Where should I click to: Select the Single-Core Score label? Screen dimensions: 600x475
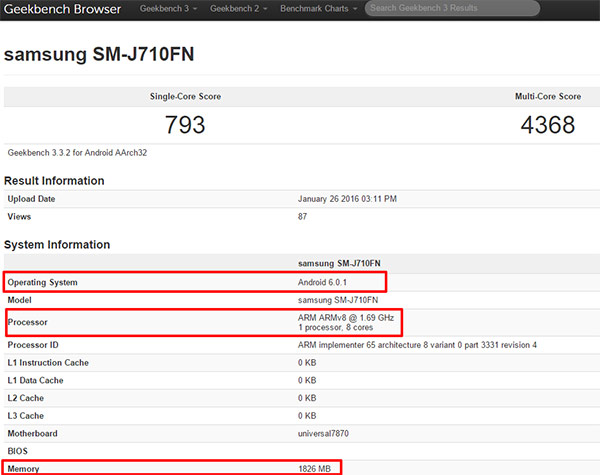point(185,96)
